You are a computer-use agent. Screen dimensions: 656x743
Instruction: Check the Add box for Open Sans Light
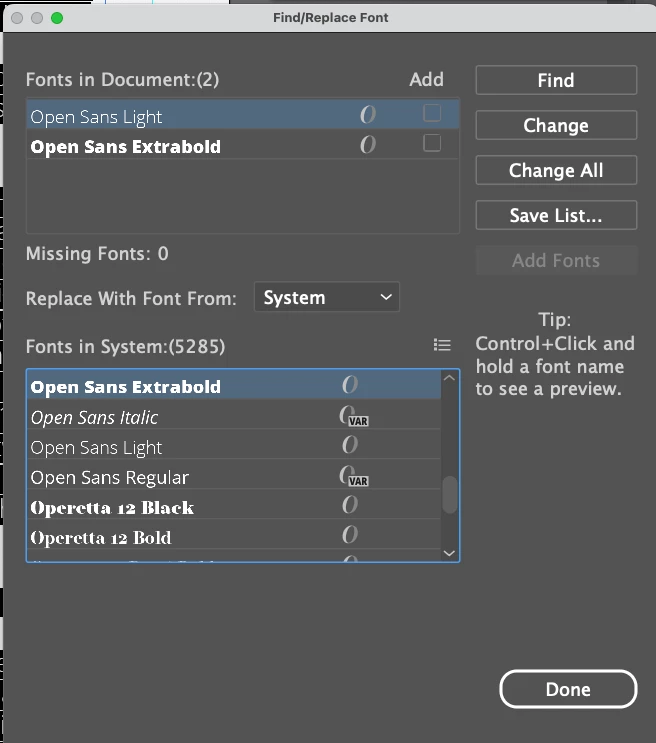point(432,113)
